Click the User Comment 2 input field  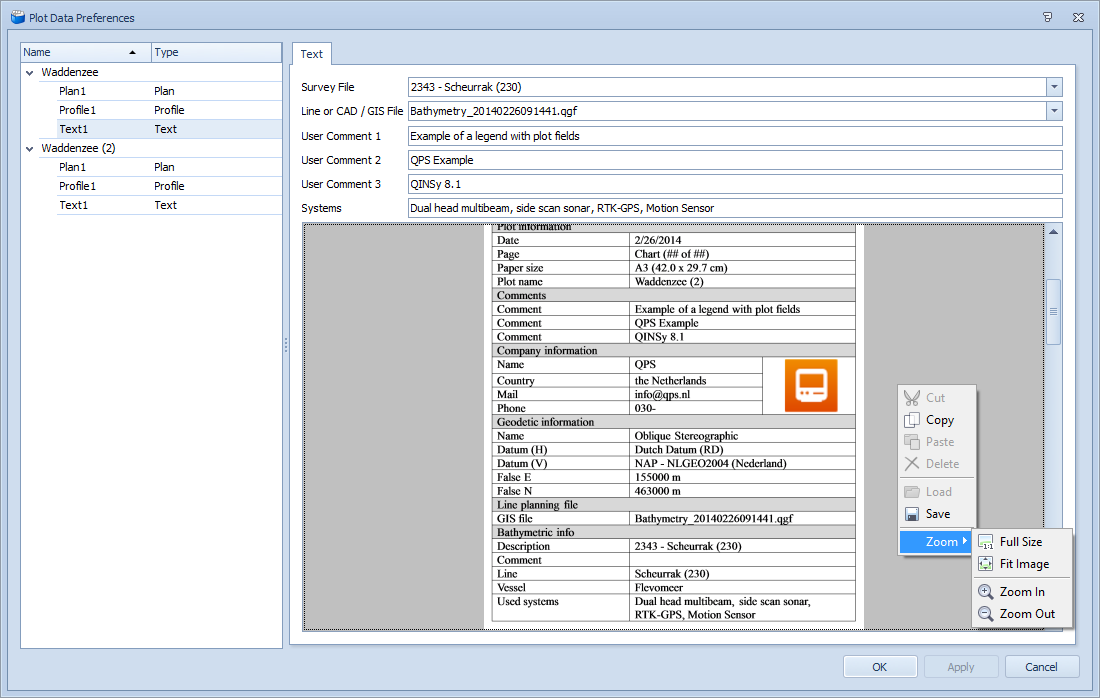[x=734, y=160]
